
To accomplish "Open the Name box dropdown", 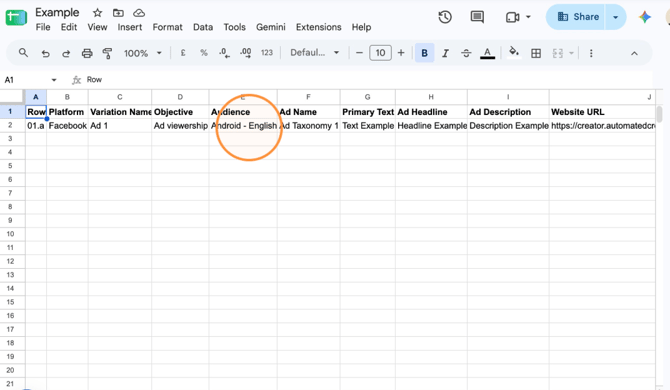I will (x=54, y=80).
